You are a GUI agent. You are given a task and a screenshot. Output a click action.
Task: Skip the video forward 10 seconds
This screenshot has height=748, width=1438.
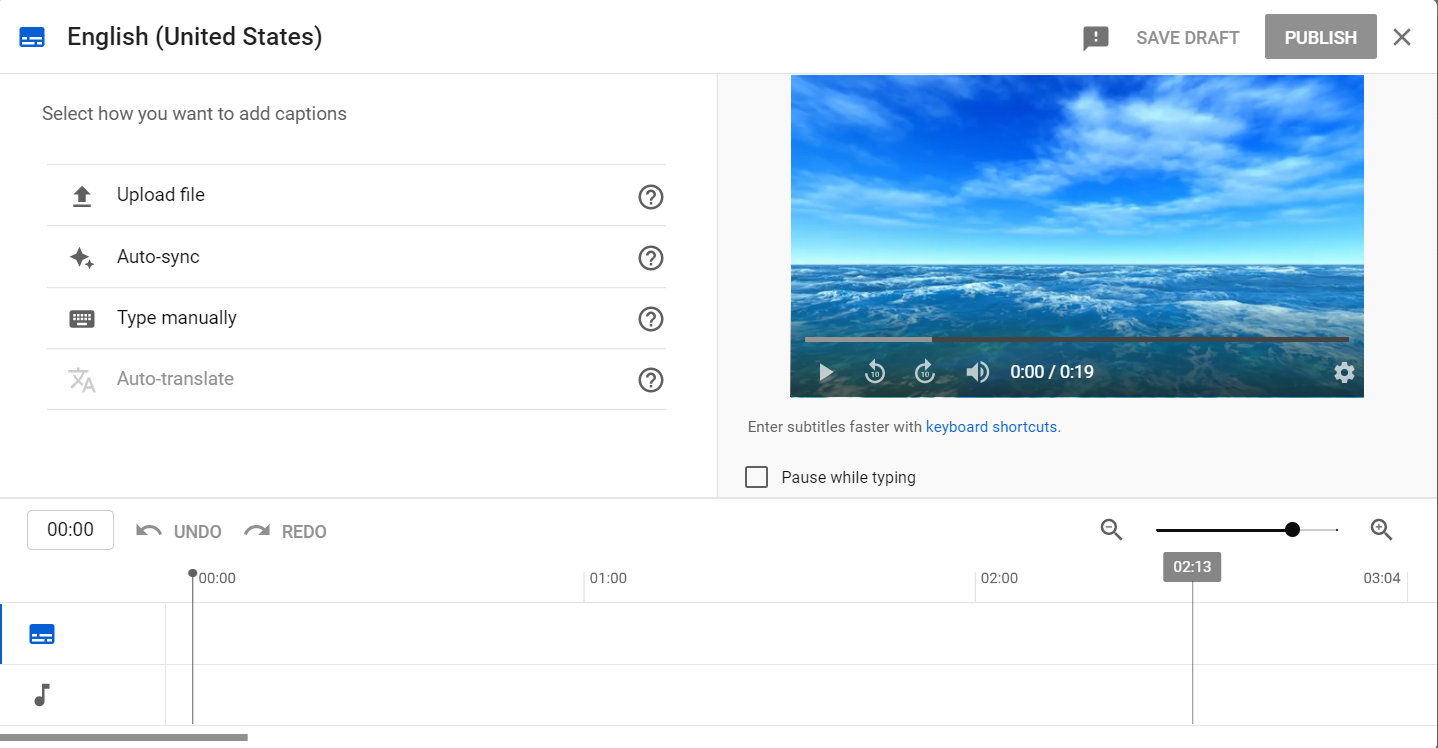click(x=925, y=372)
